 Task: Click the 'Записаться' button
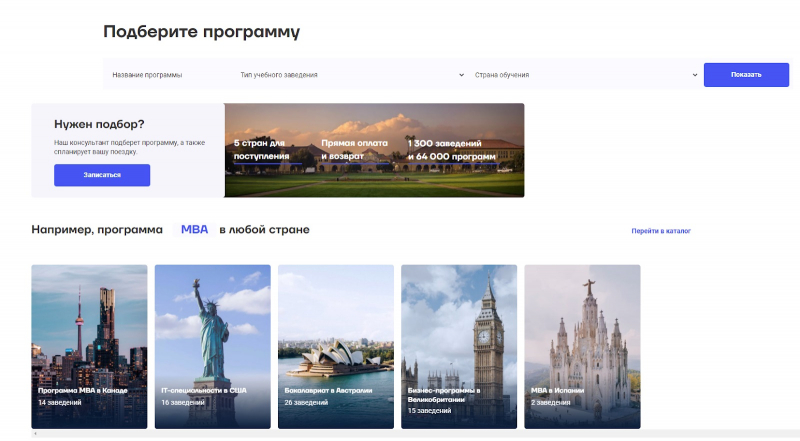pyautogui.click(x=102, y=175)
